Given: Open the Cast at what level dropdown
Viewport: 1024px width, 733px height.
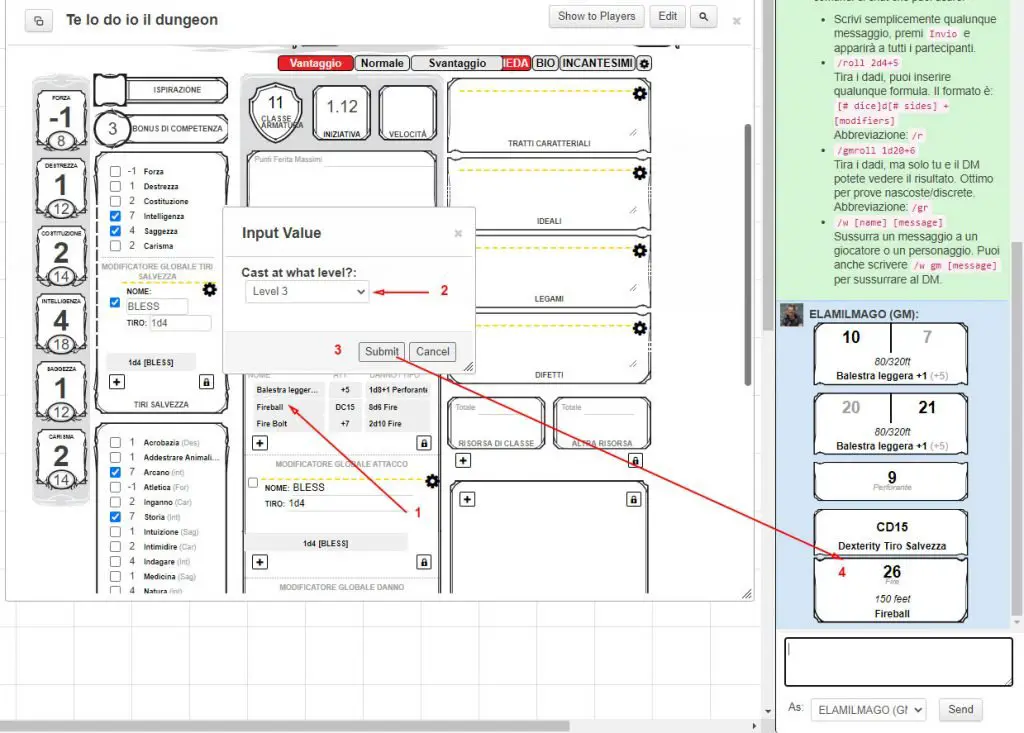Looking at the screenshot, I should tap(307, 291).
